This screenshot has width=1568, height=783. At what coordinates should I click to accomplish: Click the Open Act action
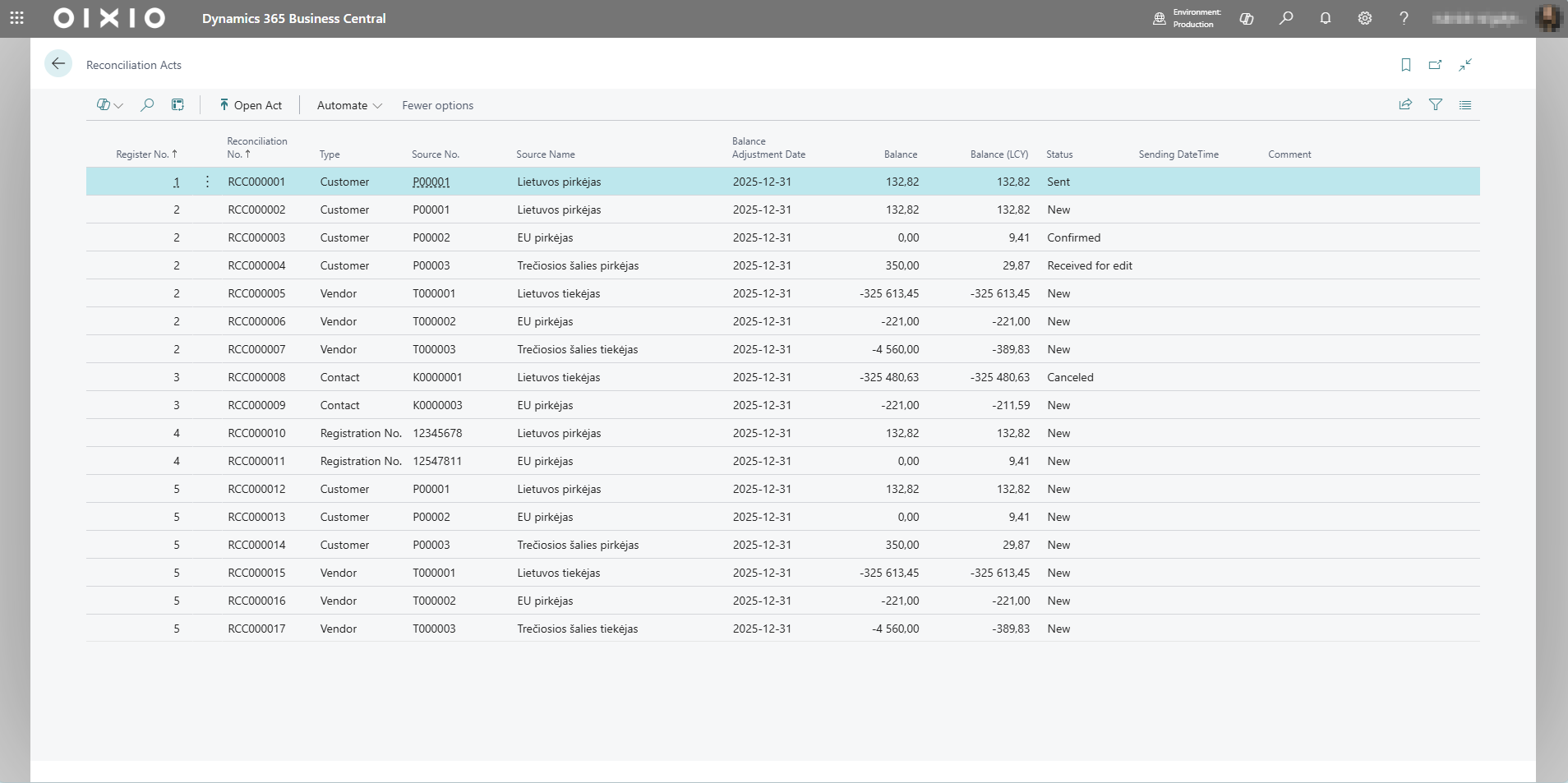pyautogui.click(x=251, y=105)
